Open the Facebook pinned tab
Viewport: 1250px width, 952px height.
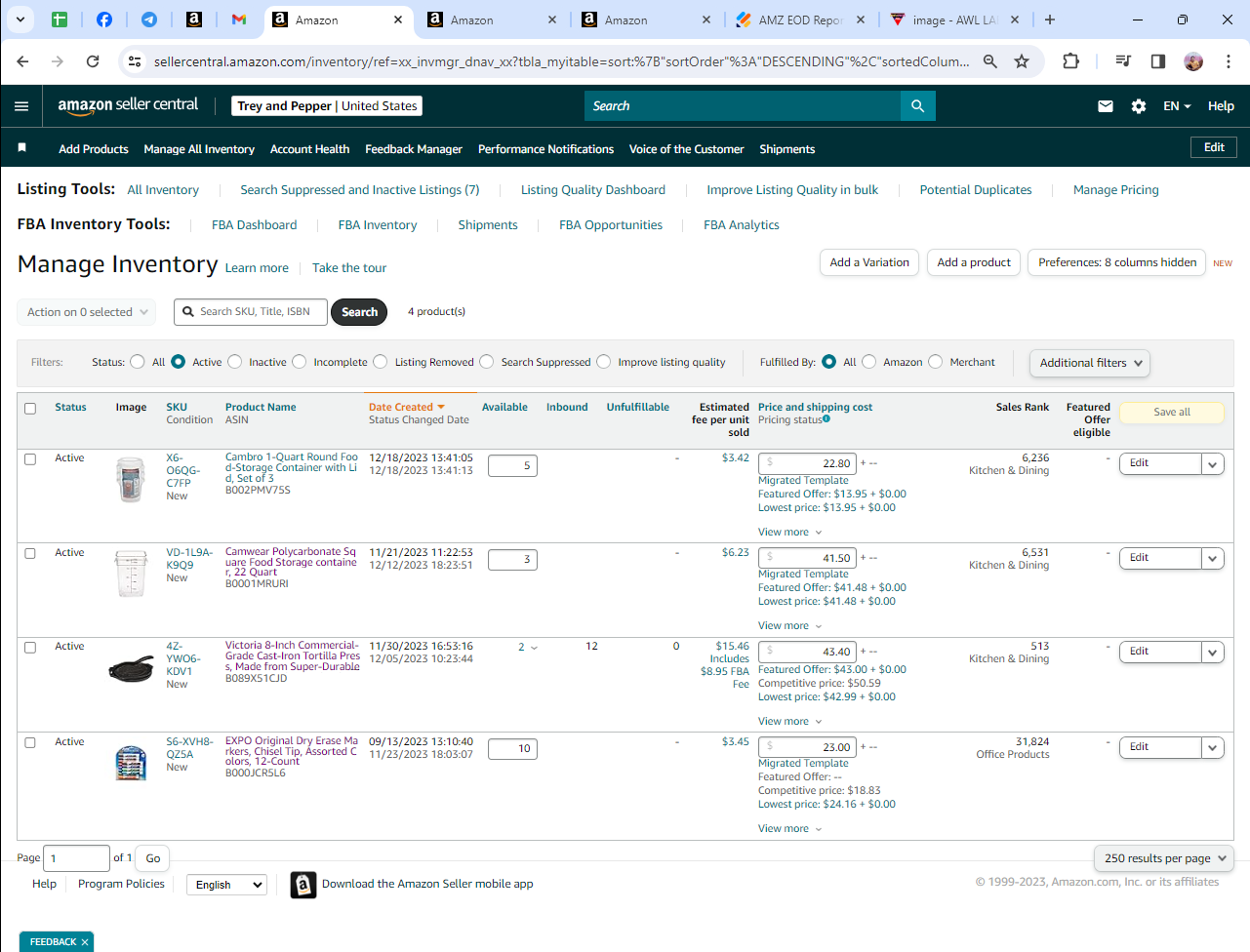(x=104, y=20)
